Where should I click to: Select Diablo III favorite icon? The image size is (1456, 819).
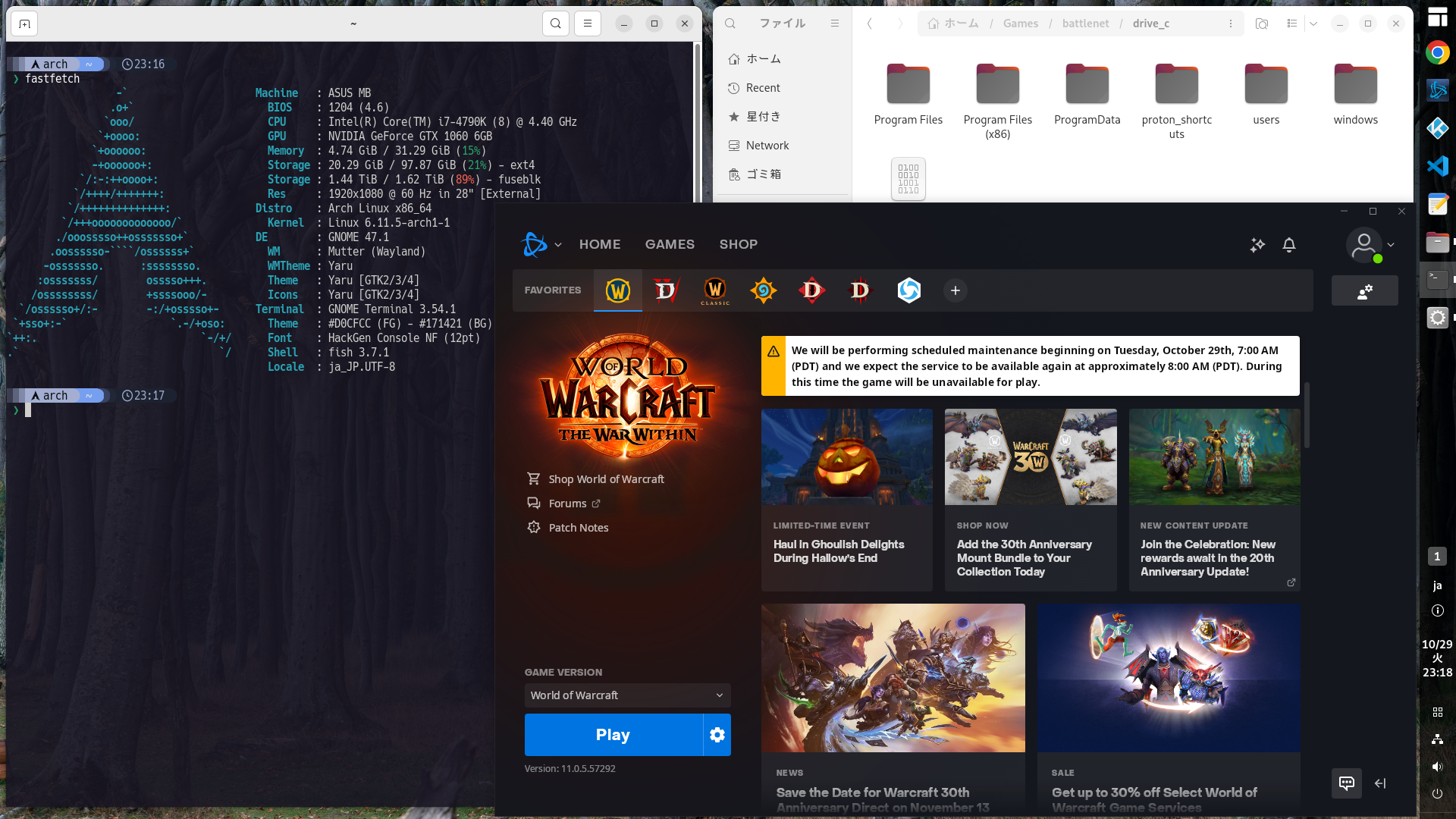pyautogui.click(x=860, y=290)
